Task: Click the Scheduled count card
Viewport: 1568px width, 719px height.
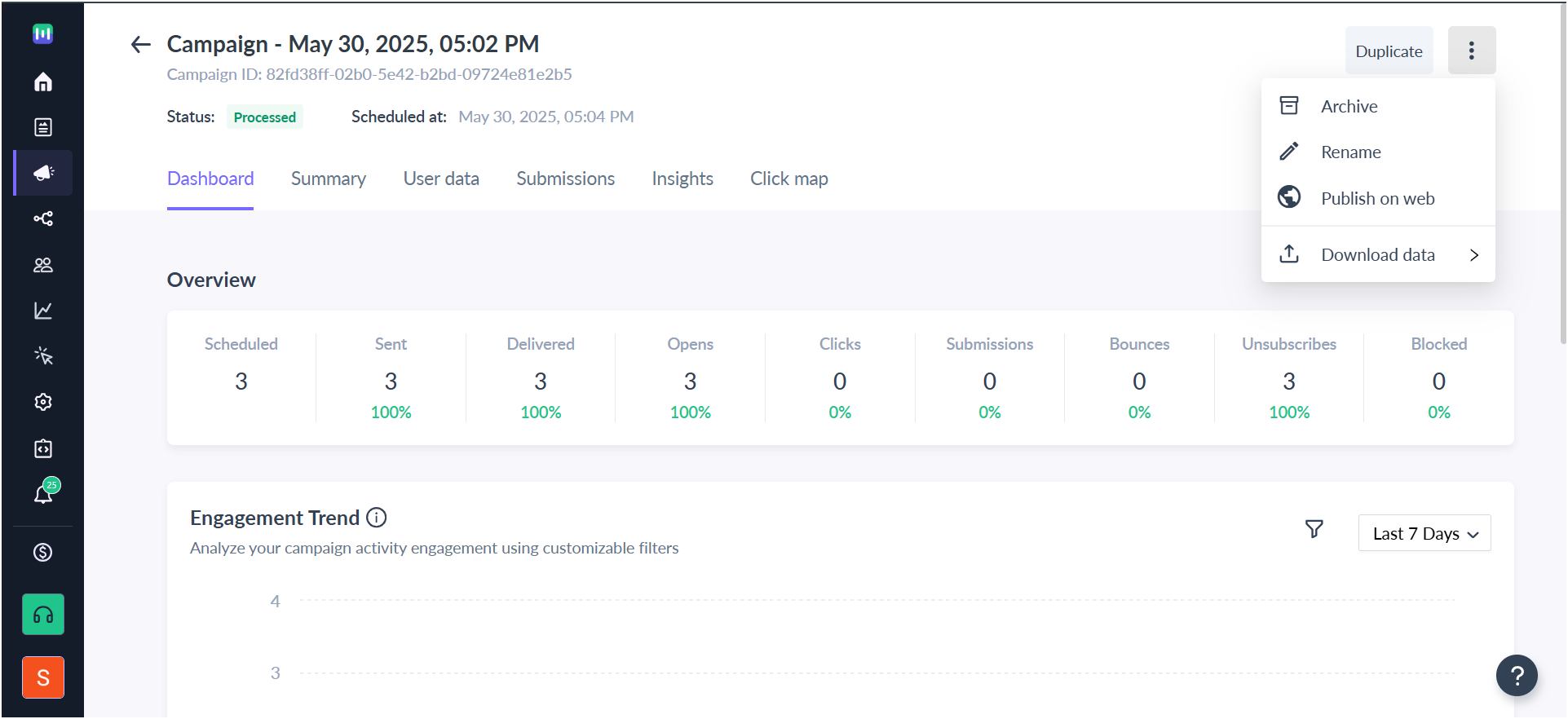Action: pos(241,377)
